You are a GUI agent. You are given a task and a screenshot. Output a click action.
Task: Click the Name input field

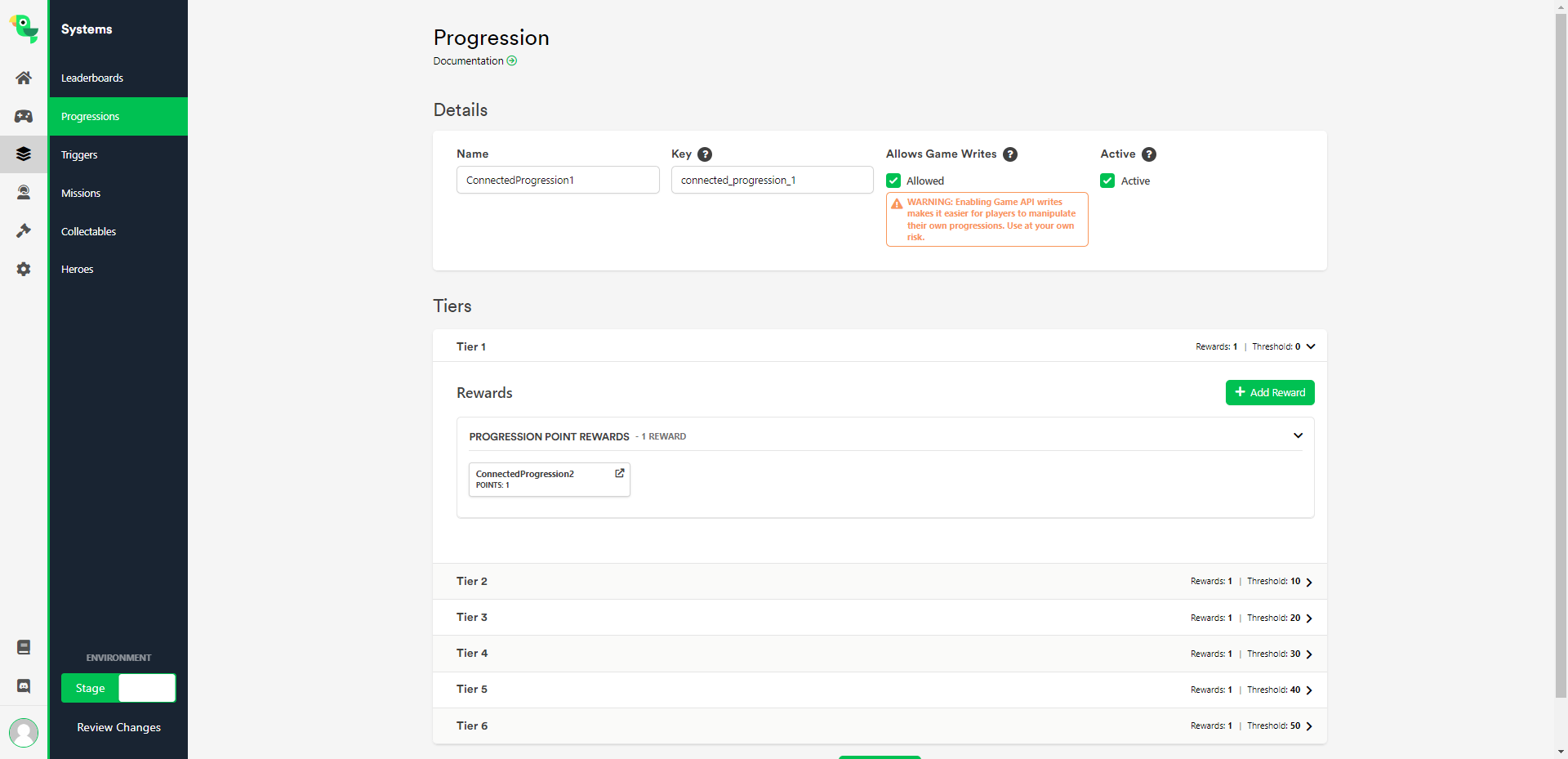click(x=558, y=180)
